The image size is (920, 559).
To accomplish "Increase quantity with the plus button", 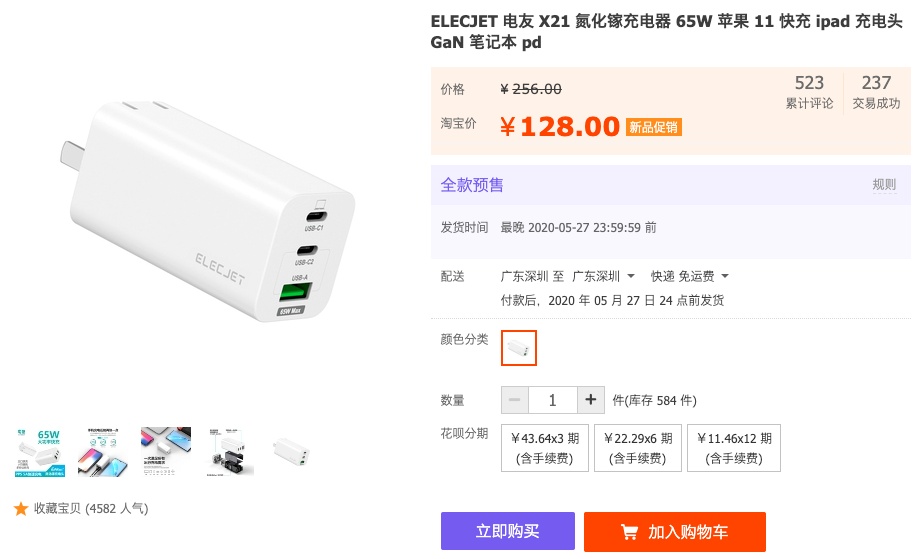I will (x=591, y=400).
